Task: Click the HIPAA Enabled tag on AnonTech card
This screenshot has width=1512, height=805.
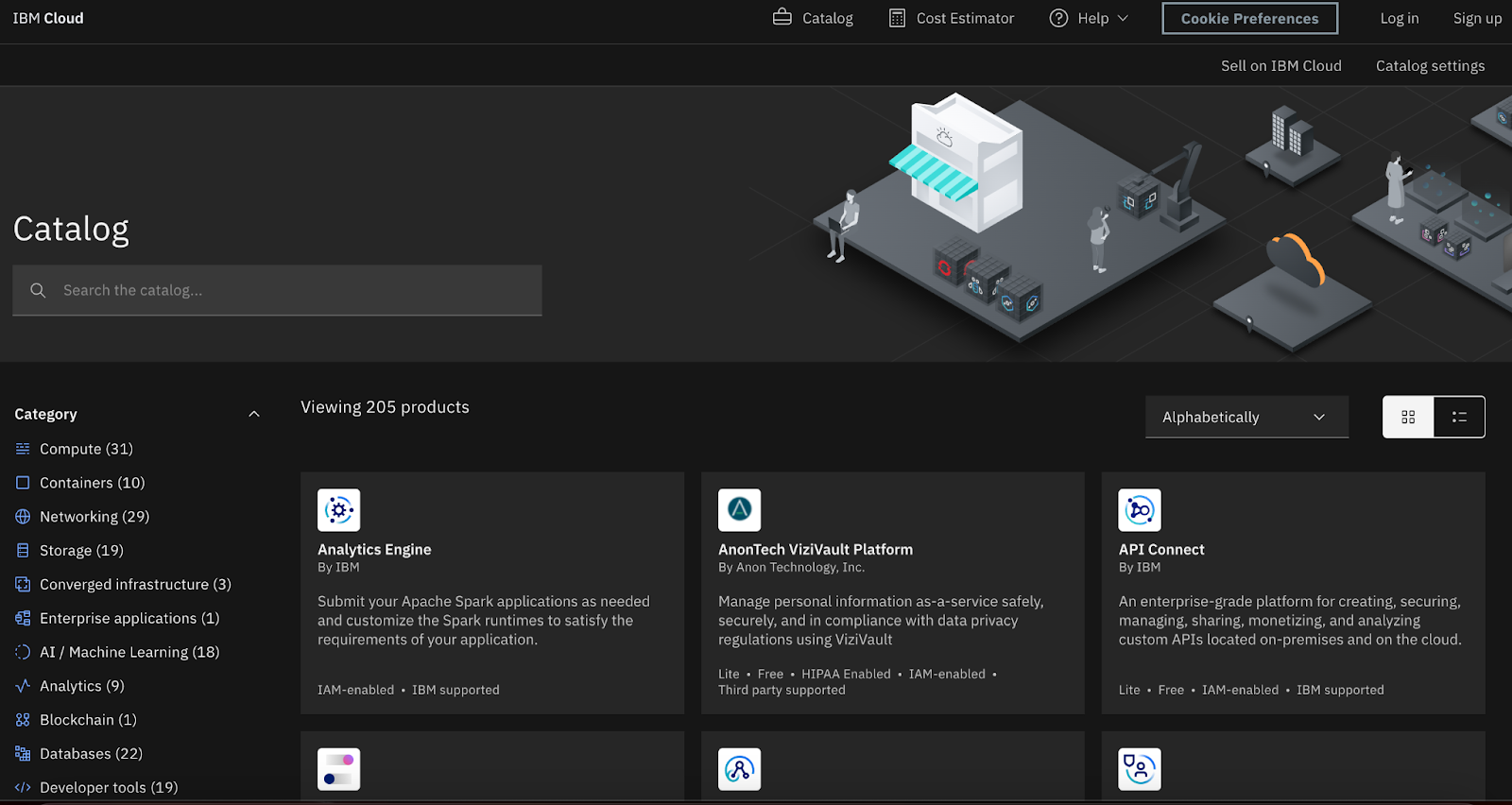Action: point(846,674)
